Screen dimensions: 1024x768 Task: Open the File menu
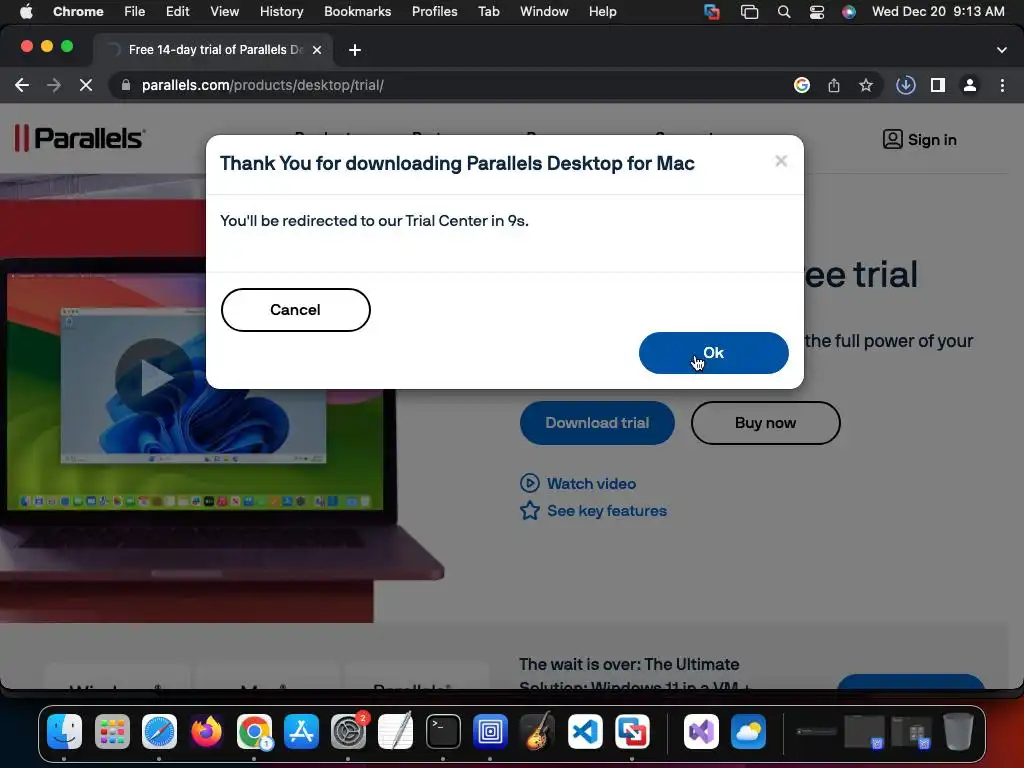click(x=135, y=12)
